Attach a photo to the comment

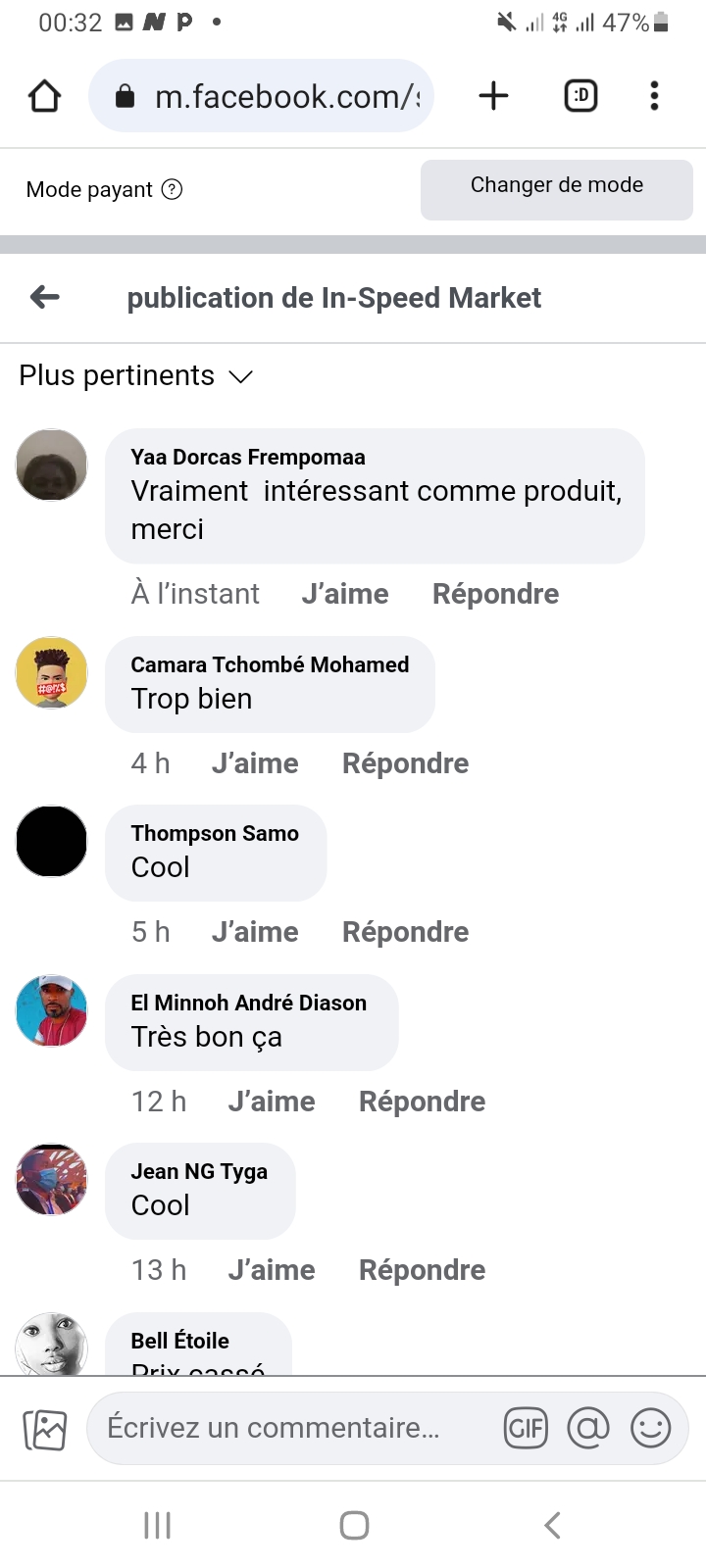pyautogui.click(x=45, y=1430)
